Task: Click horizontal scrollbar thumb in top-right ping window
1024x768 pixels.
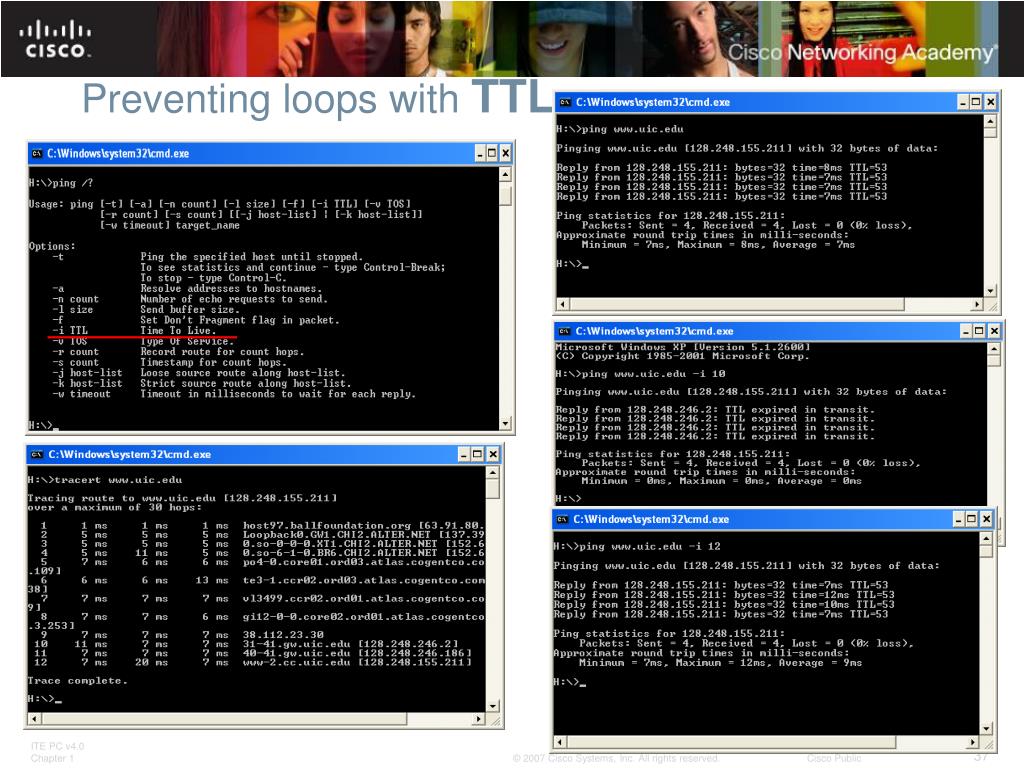Action: pos(738,304)
